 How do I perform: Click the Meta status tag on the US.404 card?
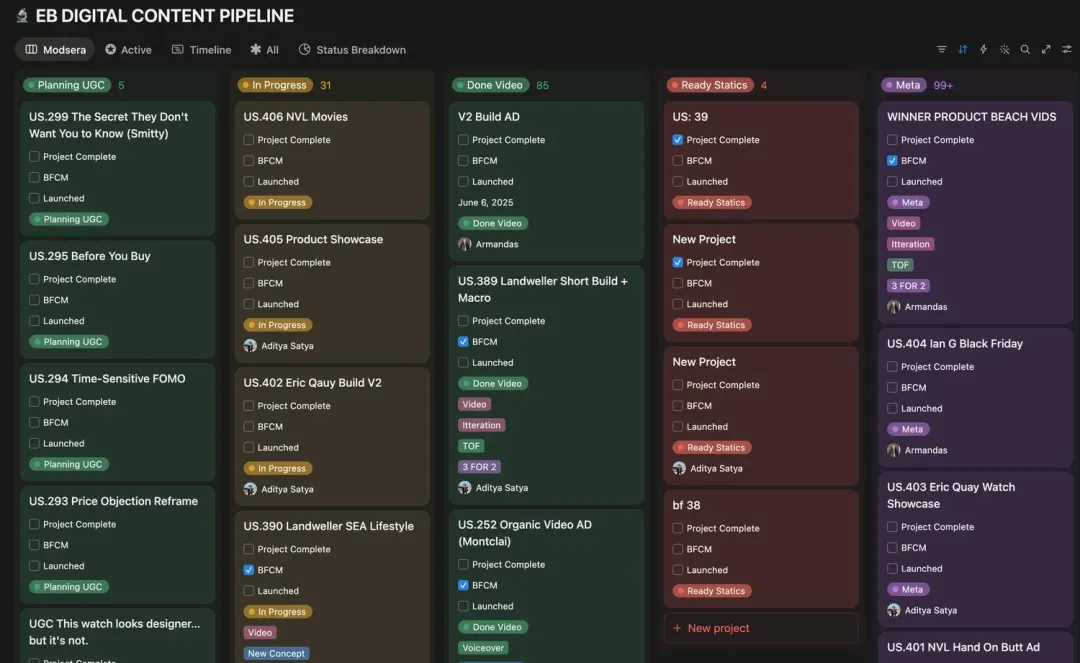coord(908,429)
